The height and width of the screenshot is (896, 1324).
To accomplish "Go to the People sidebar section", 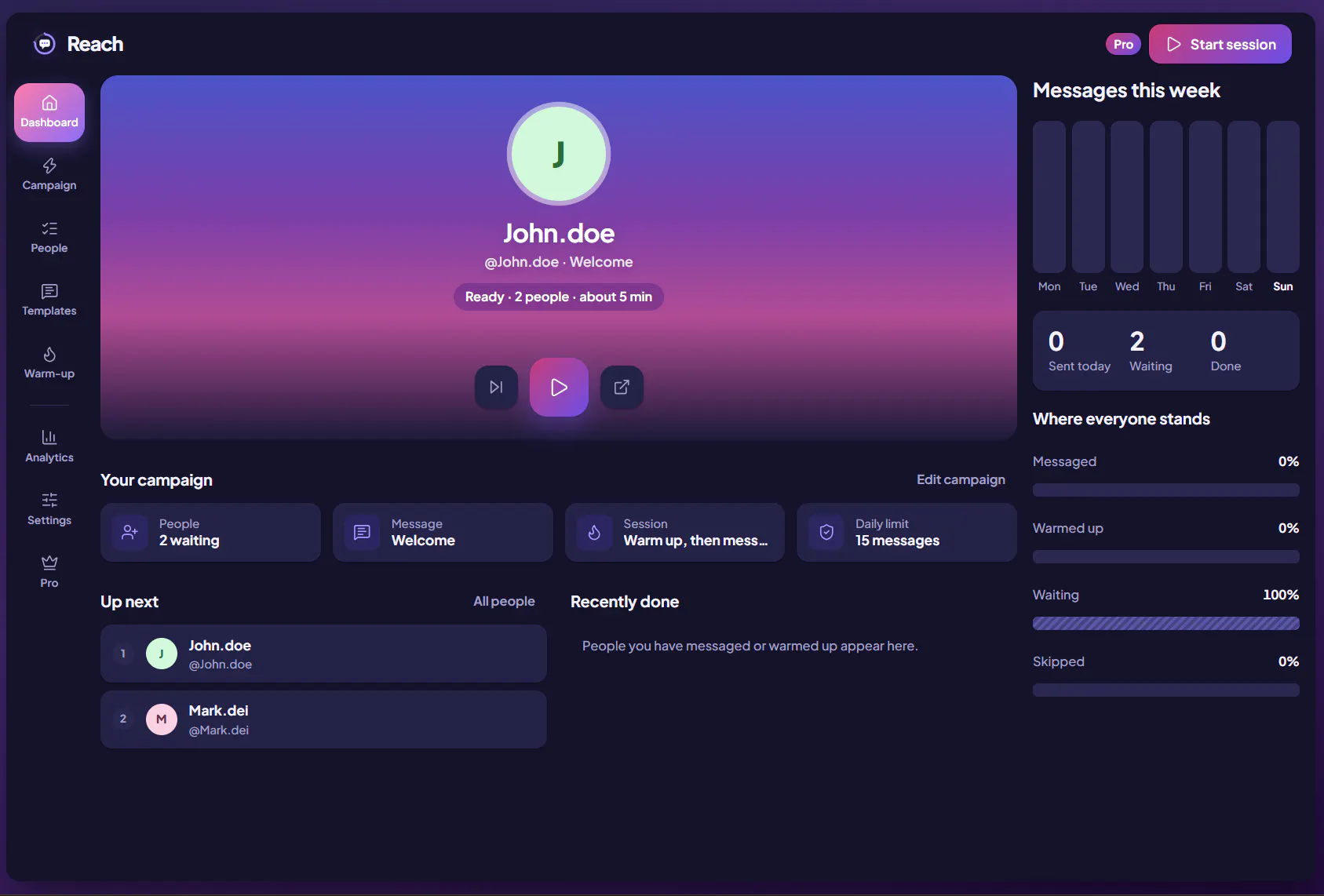I will click(x=49, y=238).
